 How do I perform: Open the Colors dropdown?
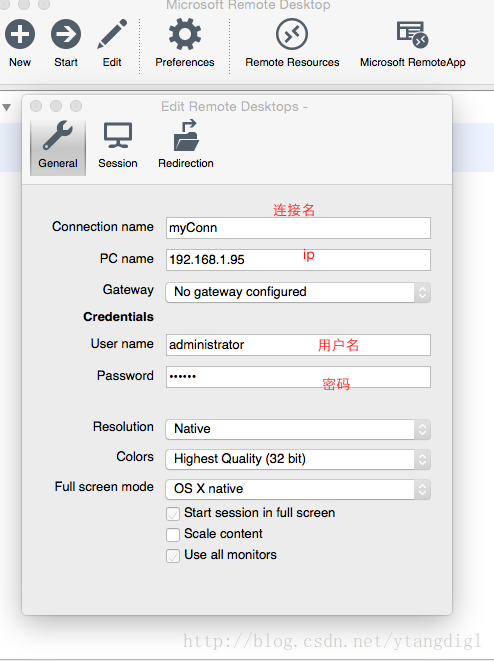click(298, 459)
